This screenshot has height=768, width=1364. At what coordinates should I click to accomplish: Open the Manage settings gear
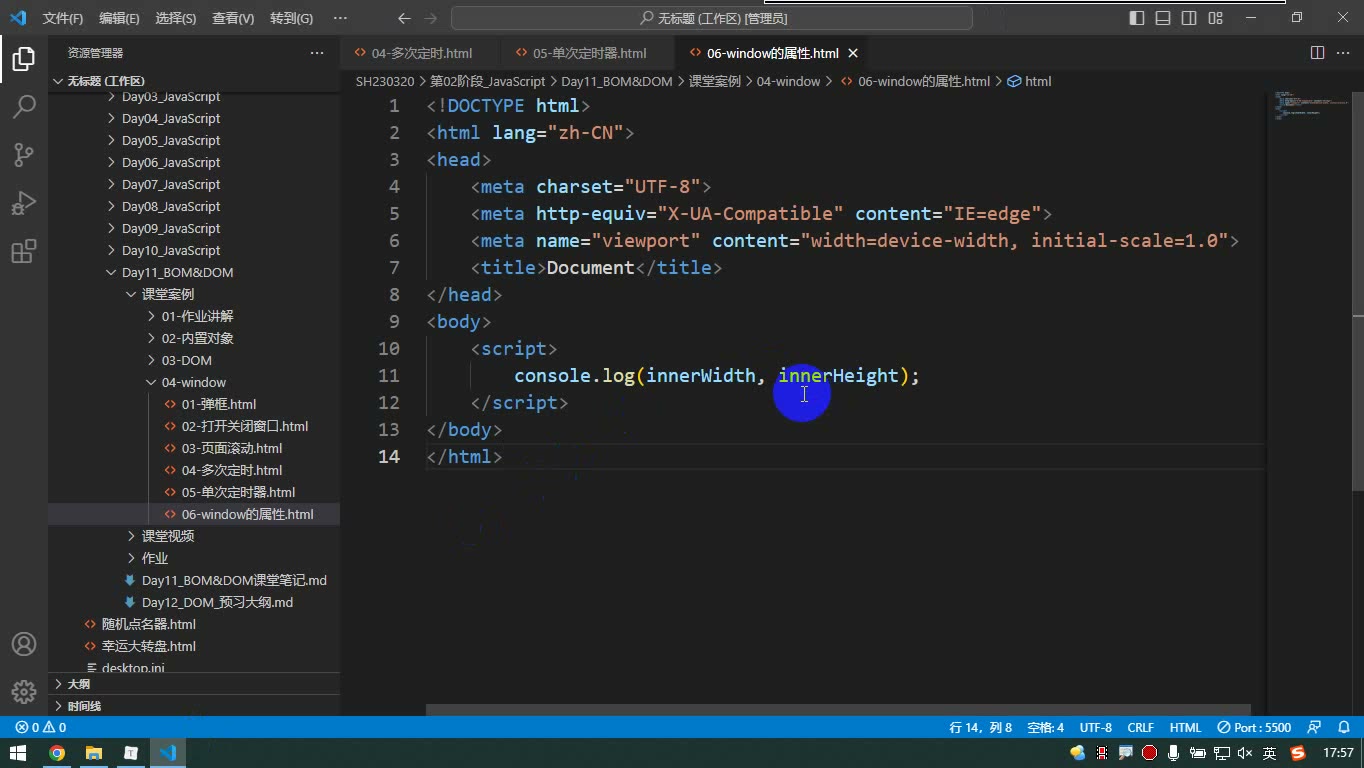click(24, 691)
